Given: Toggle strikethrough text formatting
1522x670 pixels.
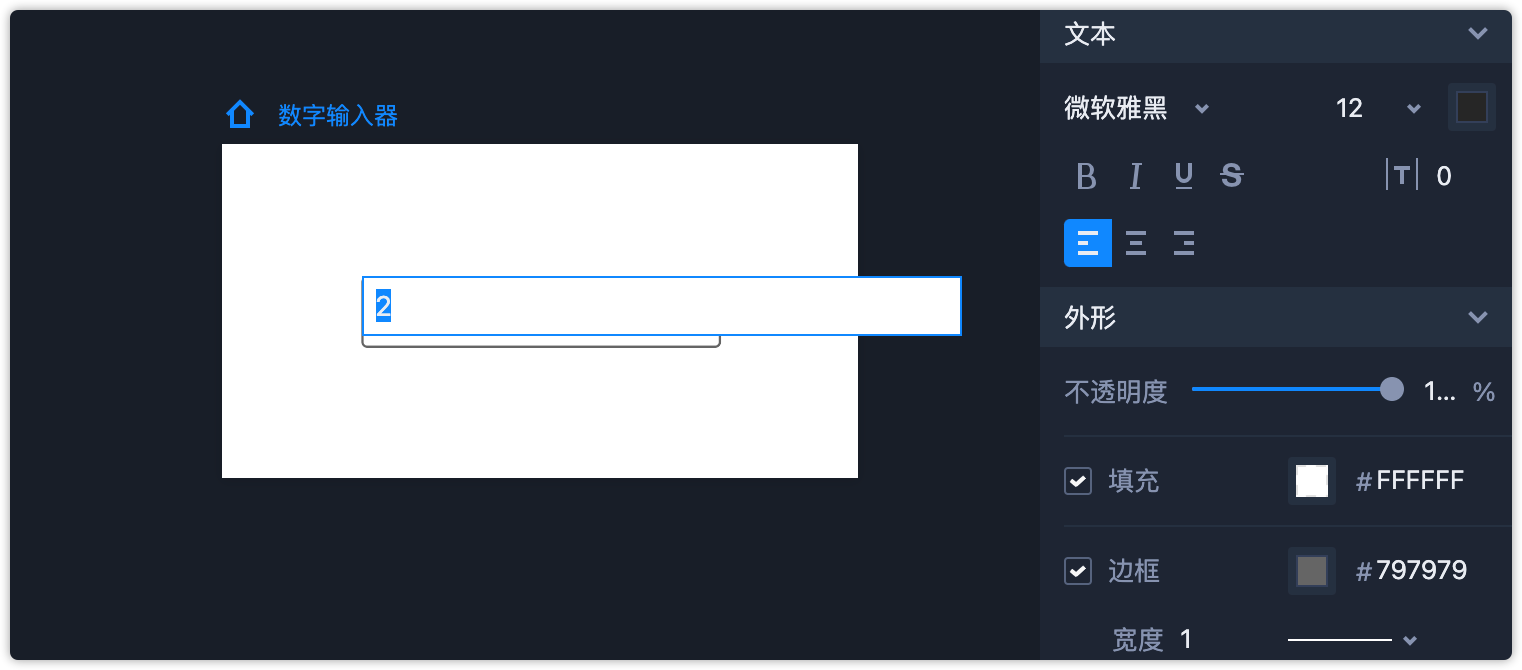Looking at the screenshot, I should [x=1232, y=177].
